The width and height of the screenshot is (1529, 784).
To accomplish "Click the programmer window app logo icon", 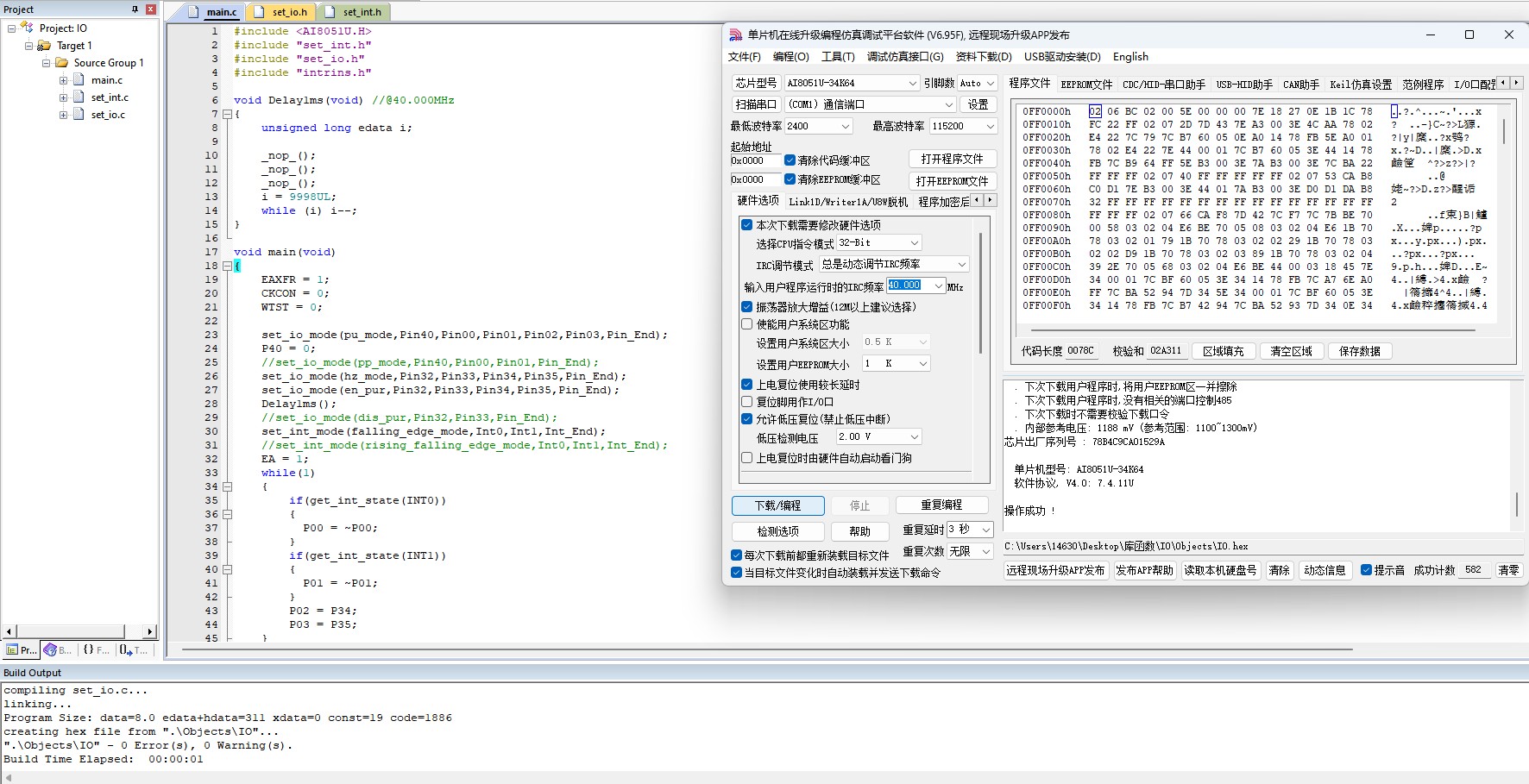I will 735,35.
